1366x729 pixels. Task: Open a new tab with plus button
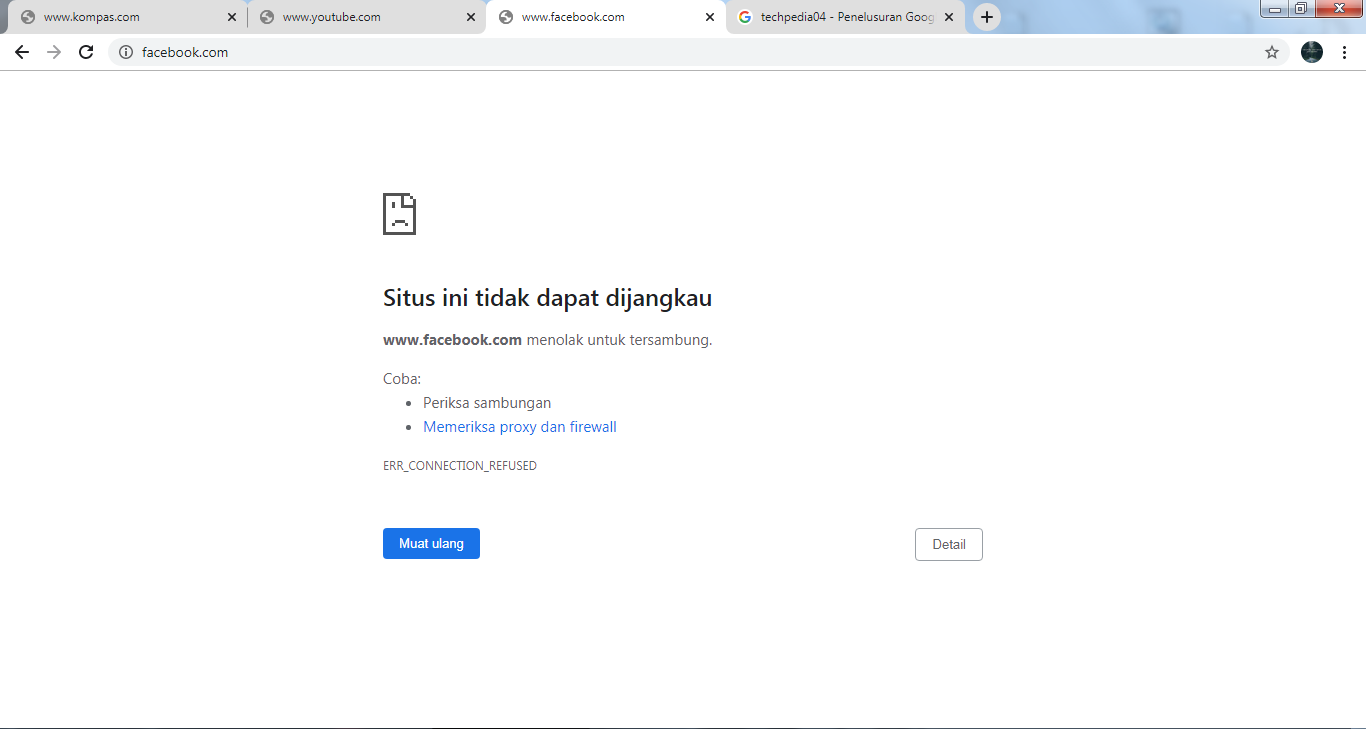(987, 17)
